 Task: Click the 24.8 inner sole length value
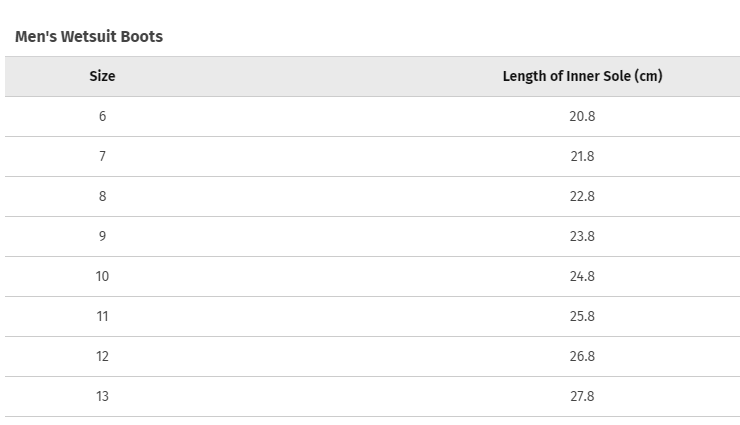(582, 276)
